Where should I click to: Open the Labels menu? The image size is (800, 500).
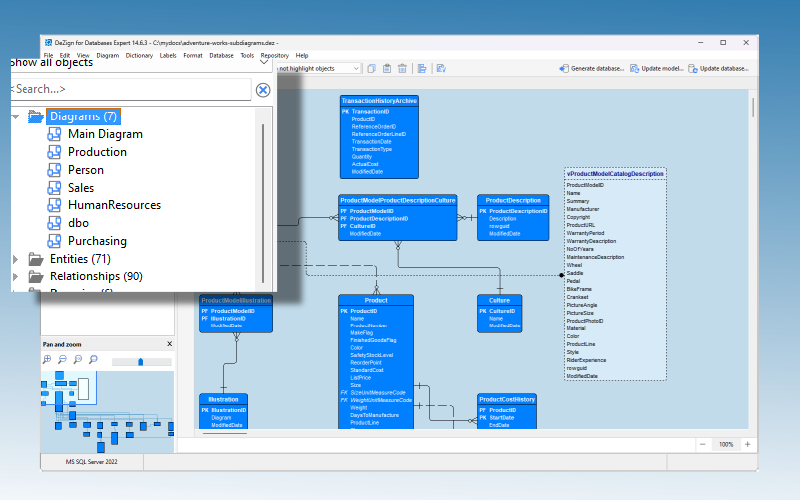pos(168,56)
